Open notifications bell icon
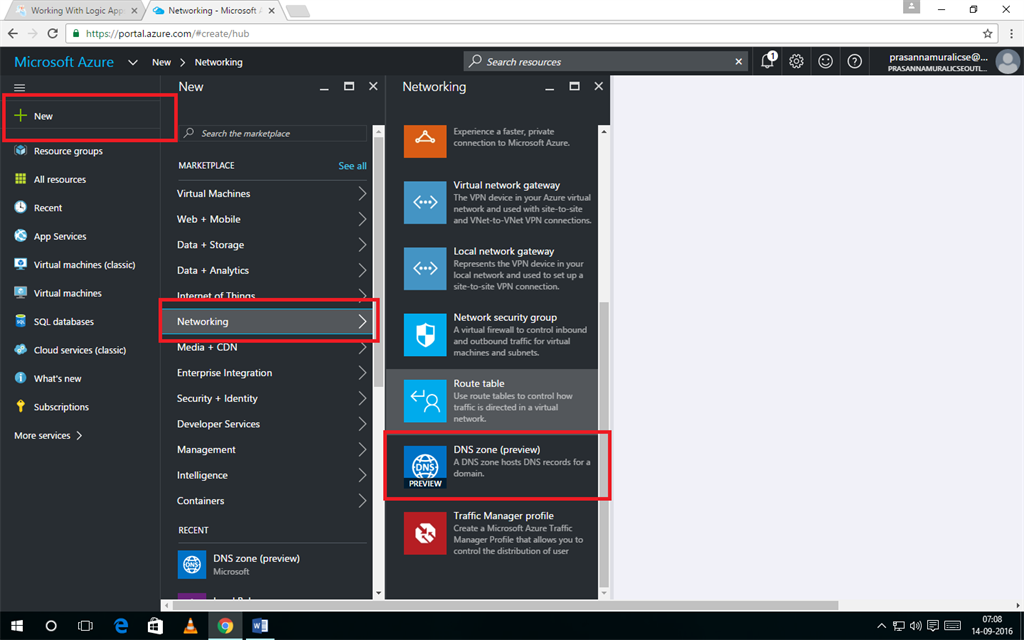1024x640 pixels. [x=767, y=61]
